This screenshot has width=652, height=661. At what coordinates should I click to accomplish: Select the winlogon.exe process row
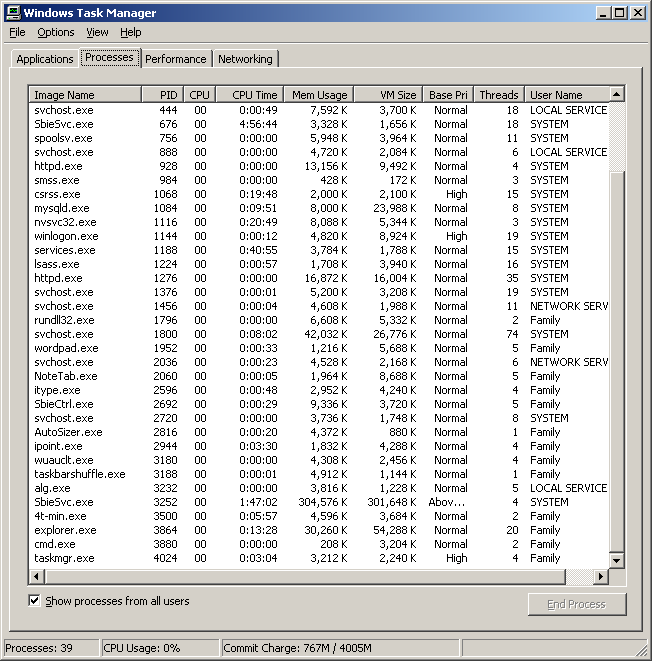point(319,236)
